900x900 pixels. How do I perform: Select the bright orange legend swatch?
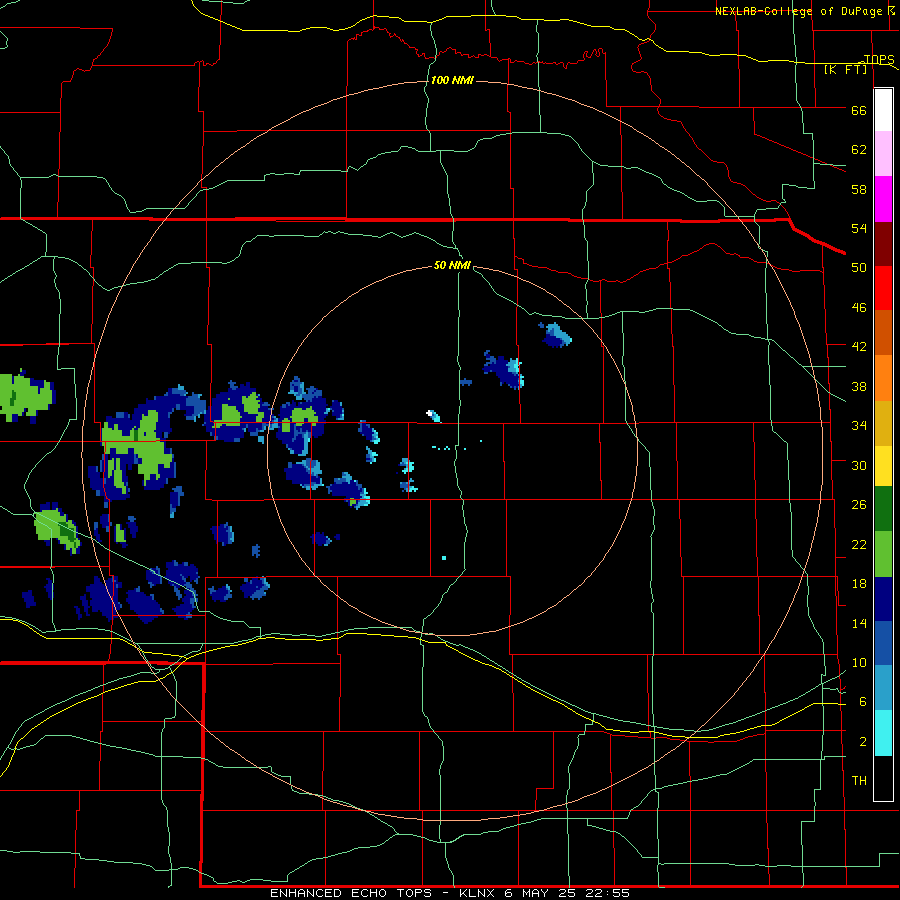click(x=883, y=378)
